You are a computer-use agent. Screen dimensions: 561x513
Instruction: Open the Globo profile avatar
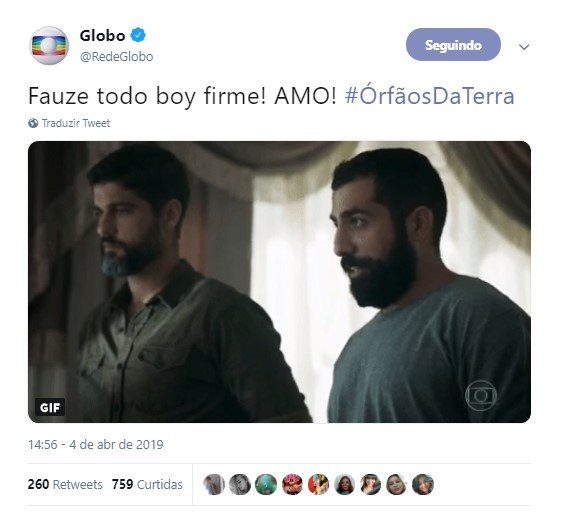(49, 45)
